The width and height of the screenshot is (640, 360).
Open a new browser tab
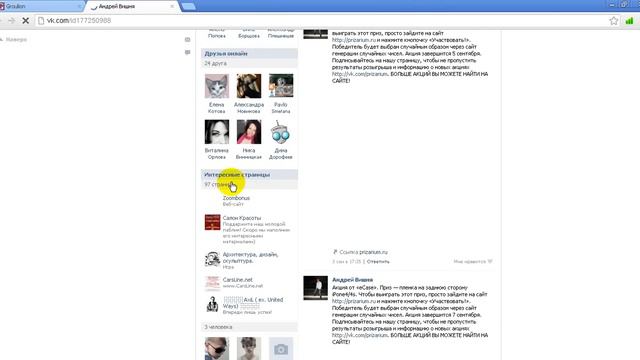pos(188,6)
